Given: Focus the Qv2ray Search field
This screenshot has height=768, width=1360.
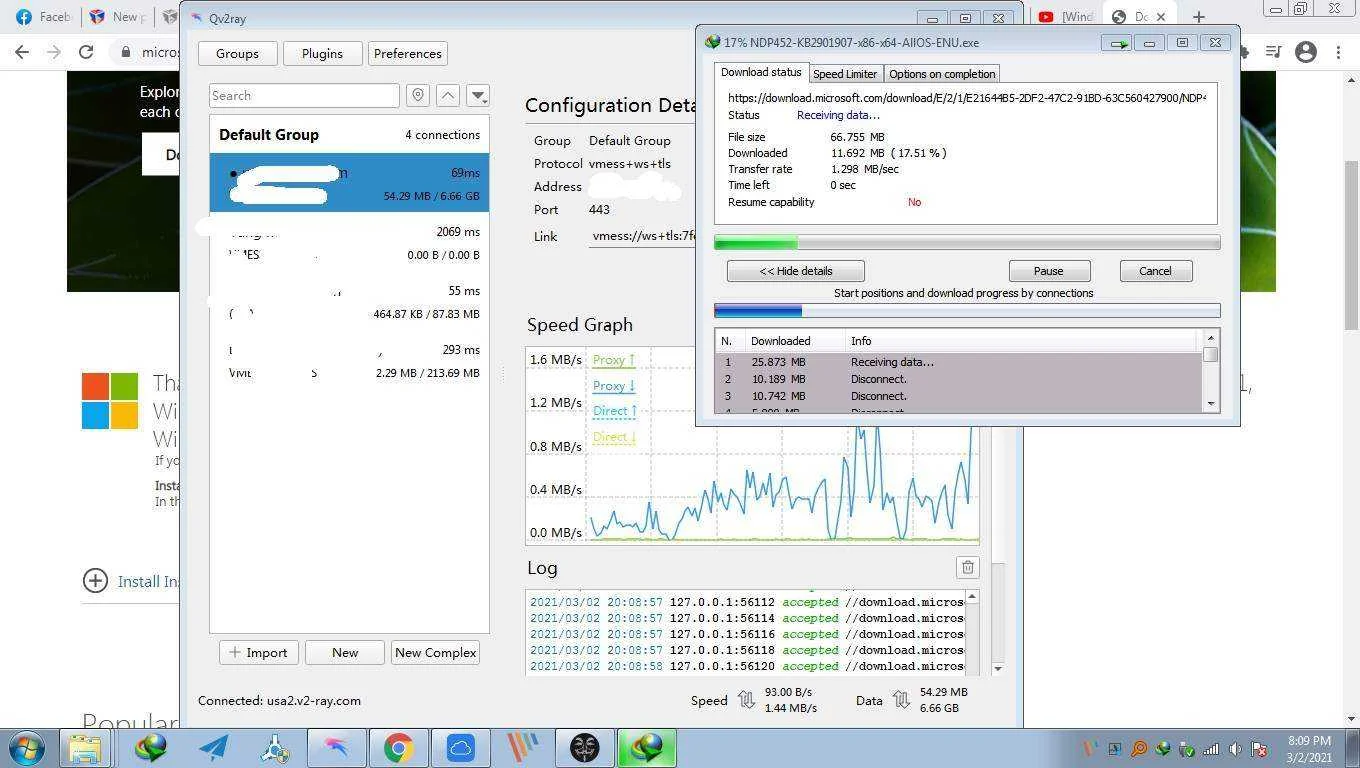Looking at the screenshot, I should [304, 95].
